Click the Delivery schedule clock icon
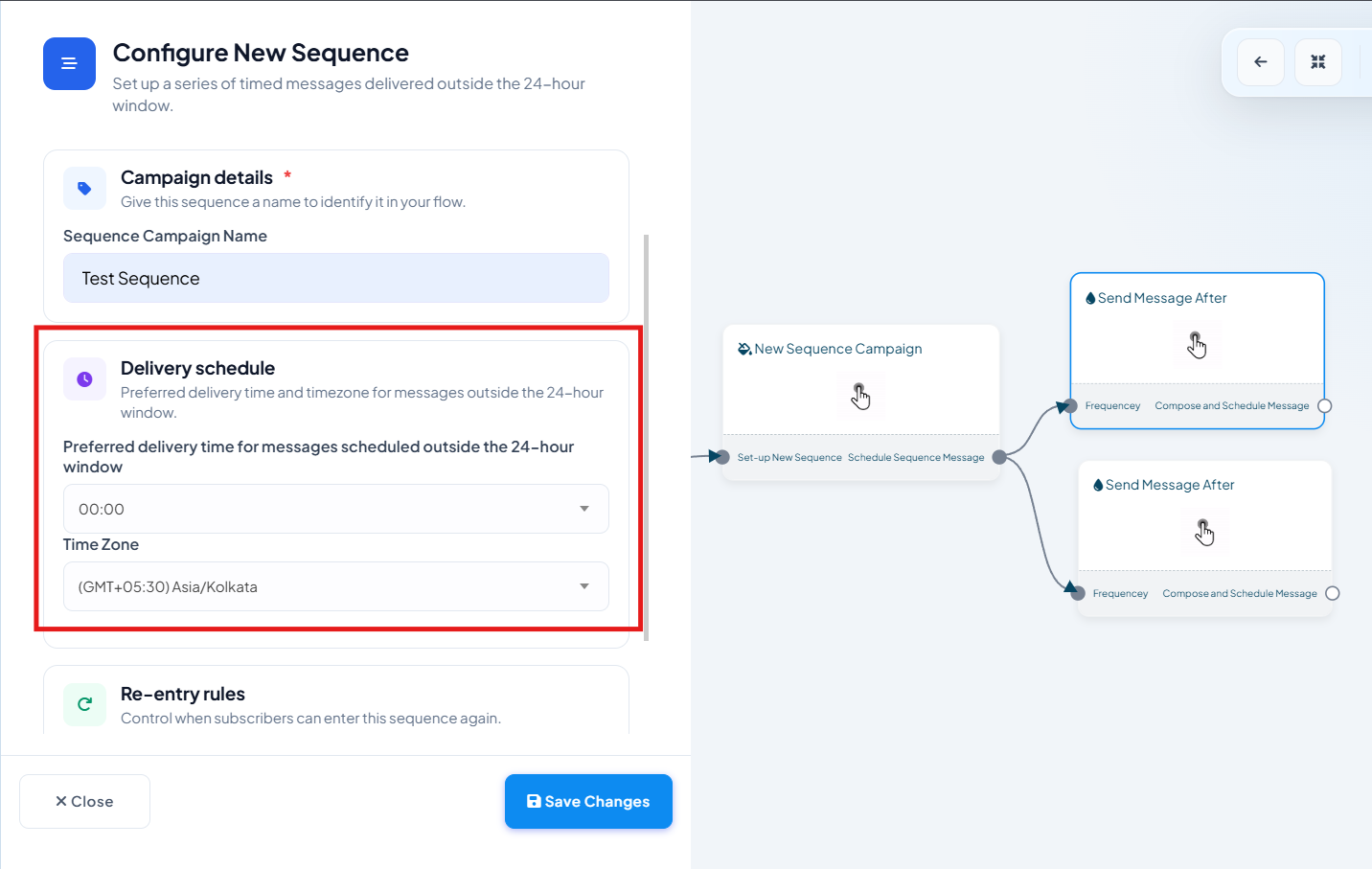 pos(84,379)
